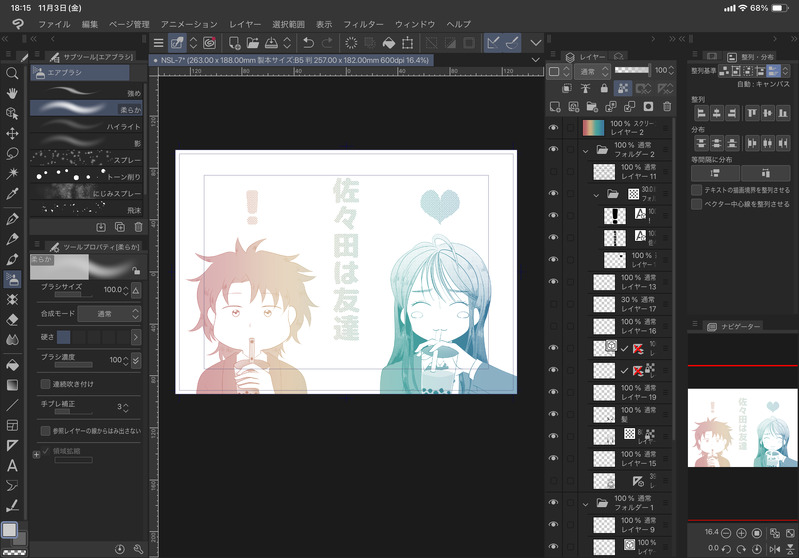This screenshot has height=558, width=799.
Task: Click the Redo arrow in command bar
Action: pos(327,43)
